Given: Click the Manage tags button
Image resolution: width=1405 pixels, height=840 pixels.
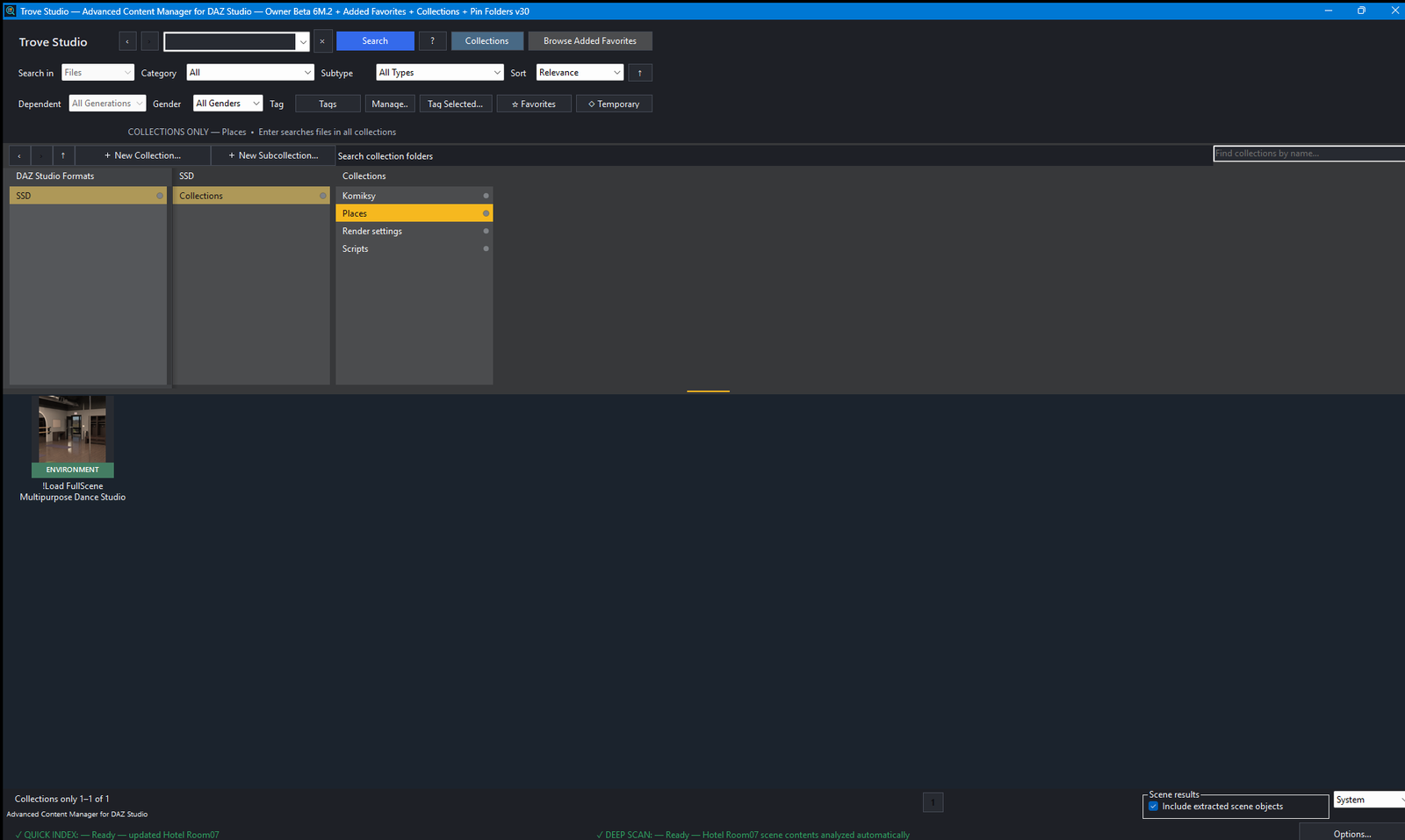Looking at the screenshot, I should pos(390,104).
